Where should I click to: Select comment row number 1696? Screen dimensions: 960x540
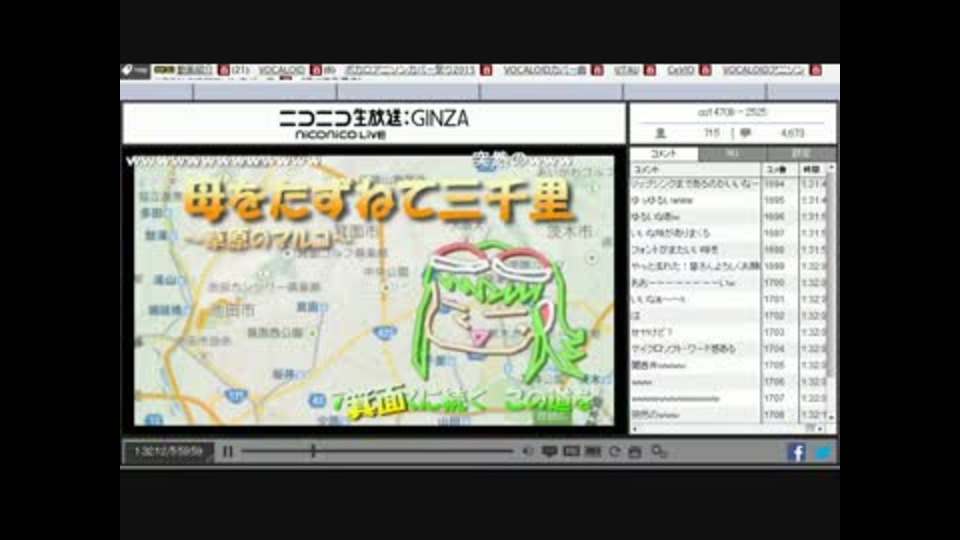tap(729, 217)
